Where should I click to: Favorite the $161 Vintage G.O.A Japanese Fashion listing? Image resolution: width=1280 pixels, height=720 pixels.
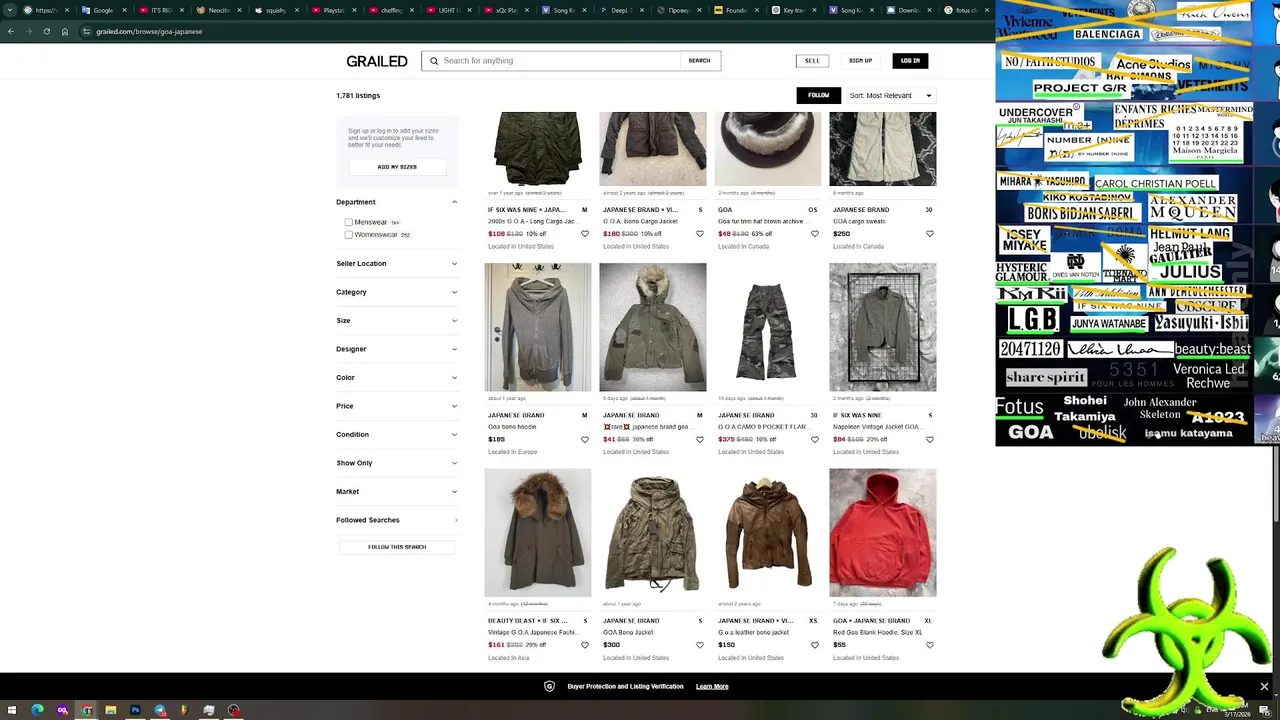point(585,645)
